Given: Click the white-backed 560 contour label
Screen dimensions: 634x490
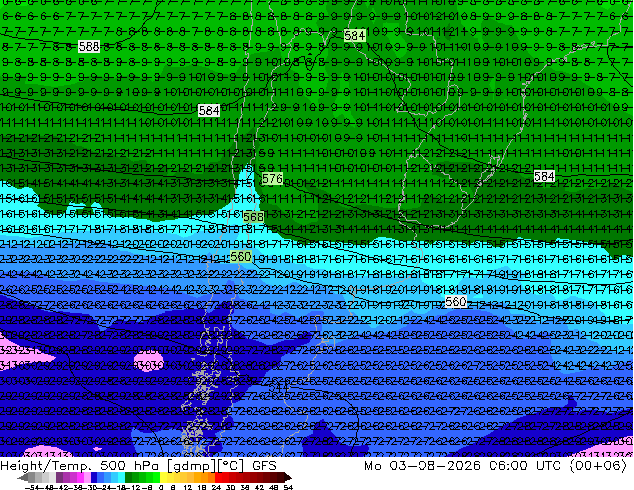Looking at the screenshot, I should point(456,302).
